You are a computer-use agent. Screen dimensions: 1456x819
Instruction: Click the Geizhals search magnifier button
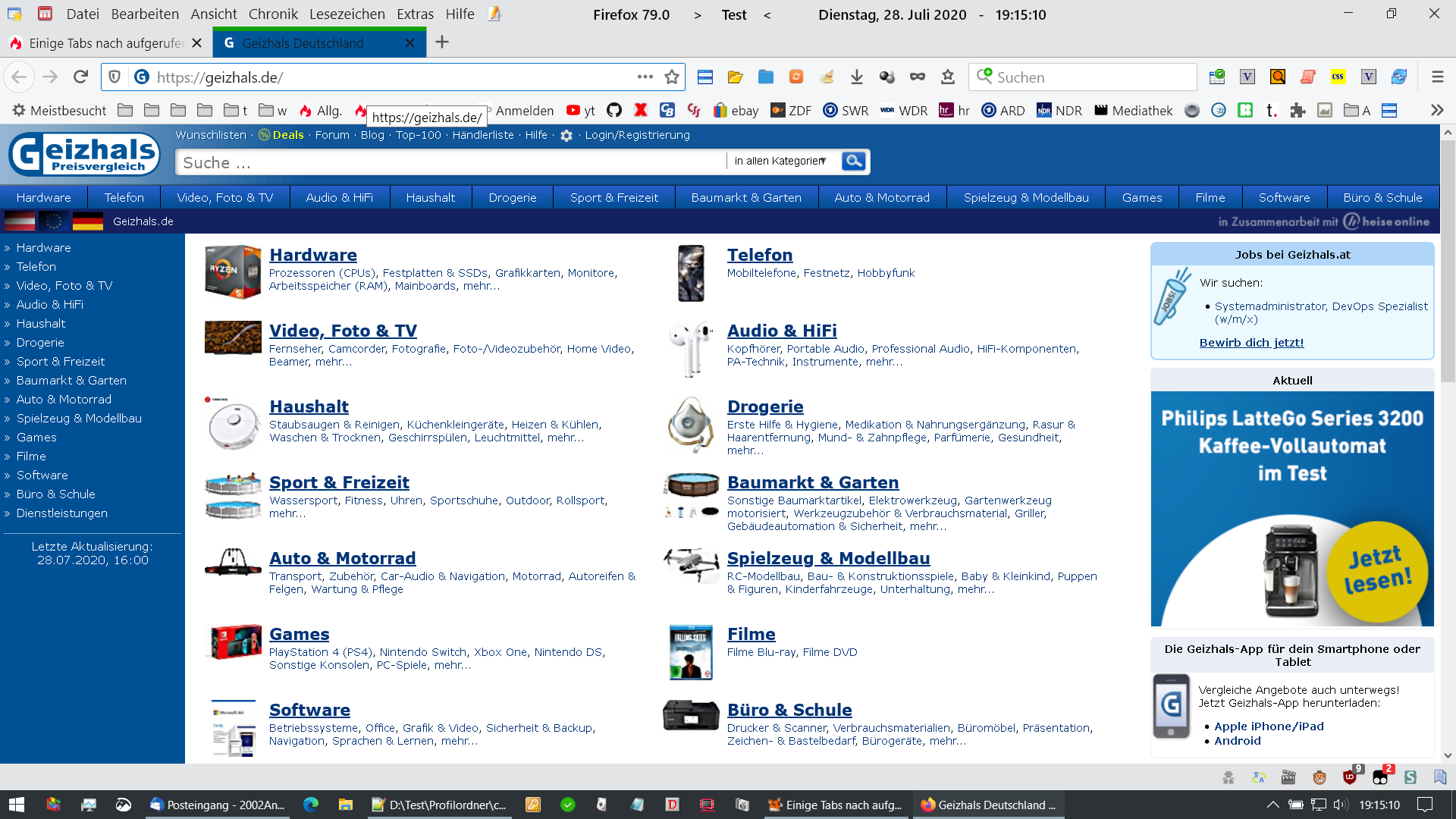click(854, 161)
